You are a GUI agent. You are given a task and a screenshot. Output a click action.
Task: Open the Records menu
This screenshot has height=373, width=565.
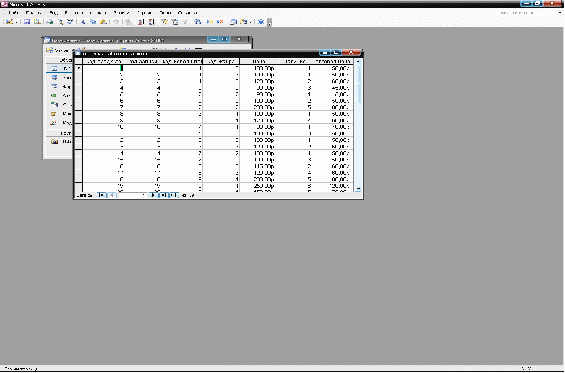click(121, 13)
